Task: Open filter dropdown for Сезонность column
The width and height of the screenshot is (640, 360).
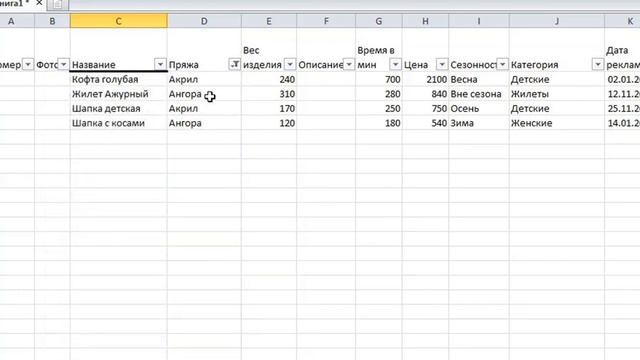Action: 503,64
